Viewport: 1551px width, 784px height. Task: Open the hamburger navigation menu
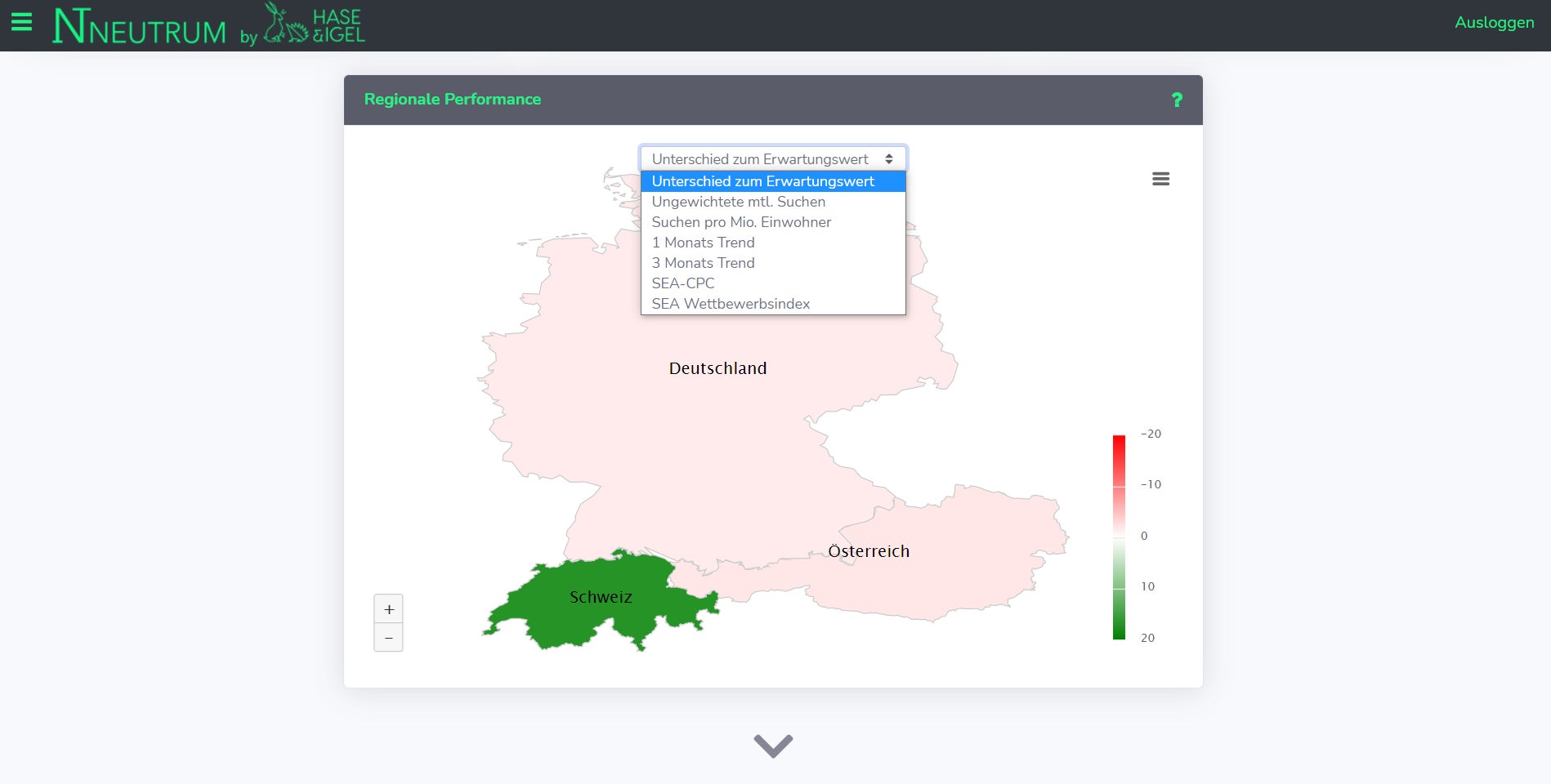[x=21, y=22]
